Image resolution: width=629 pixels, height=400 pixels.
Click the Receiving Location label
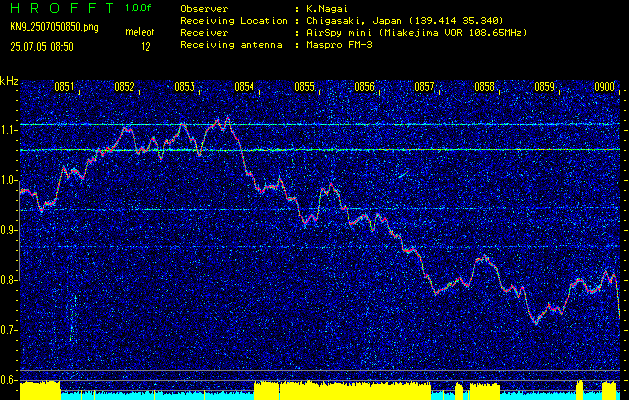point(234,20)
